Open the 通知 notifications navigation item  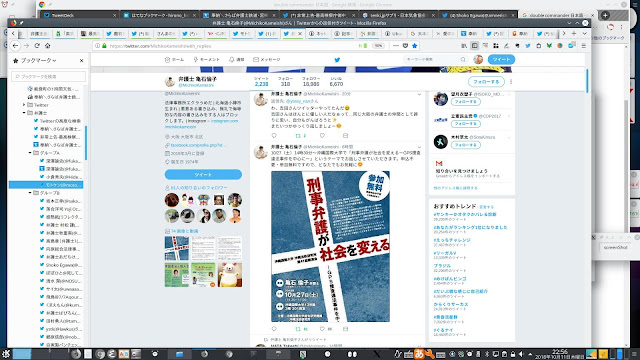coord(236,60)
